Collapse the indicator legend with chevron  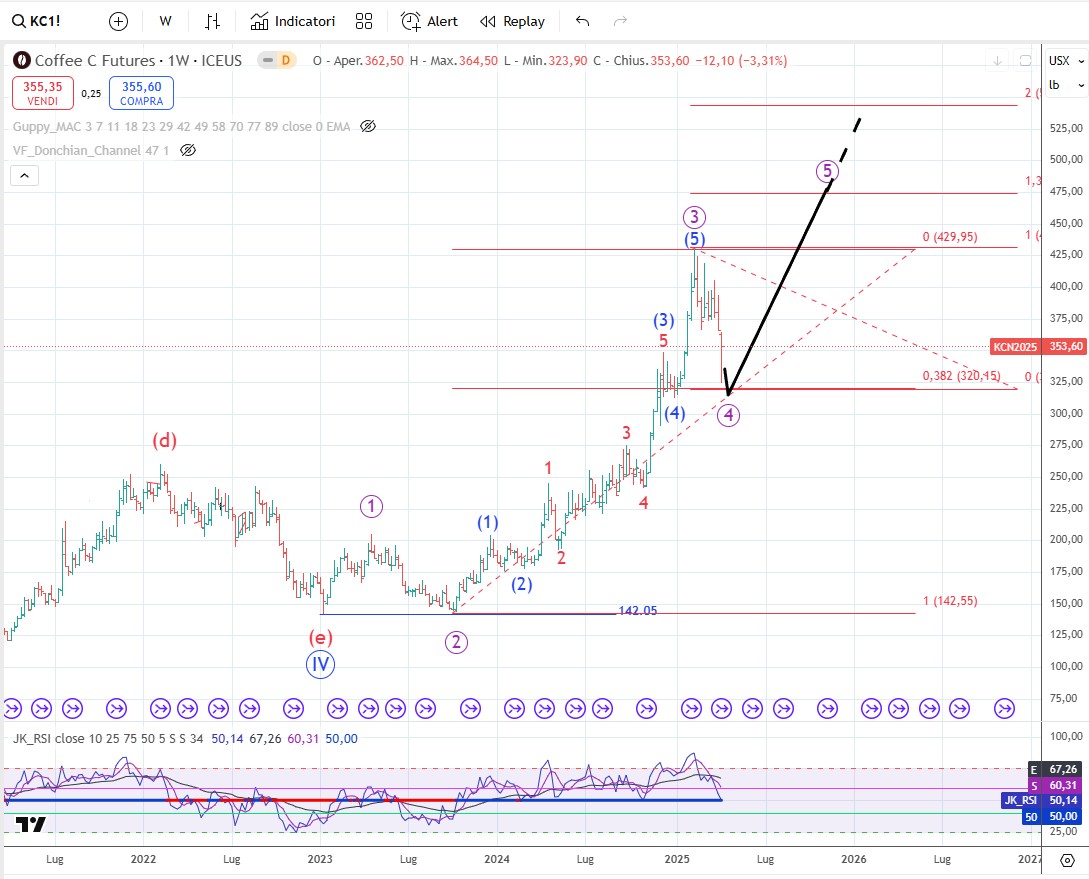point(25,176)
